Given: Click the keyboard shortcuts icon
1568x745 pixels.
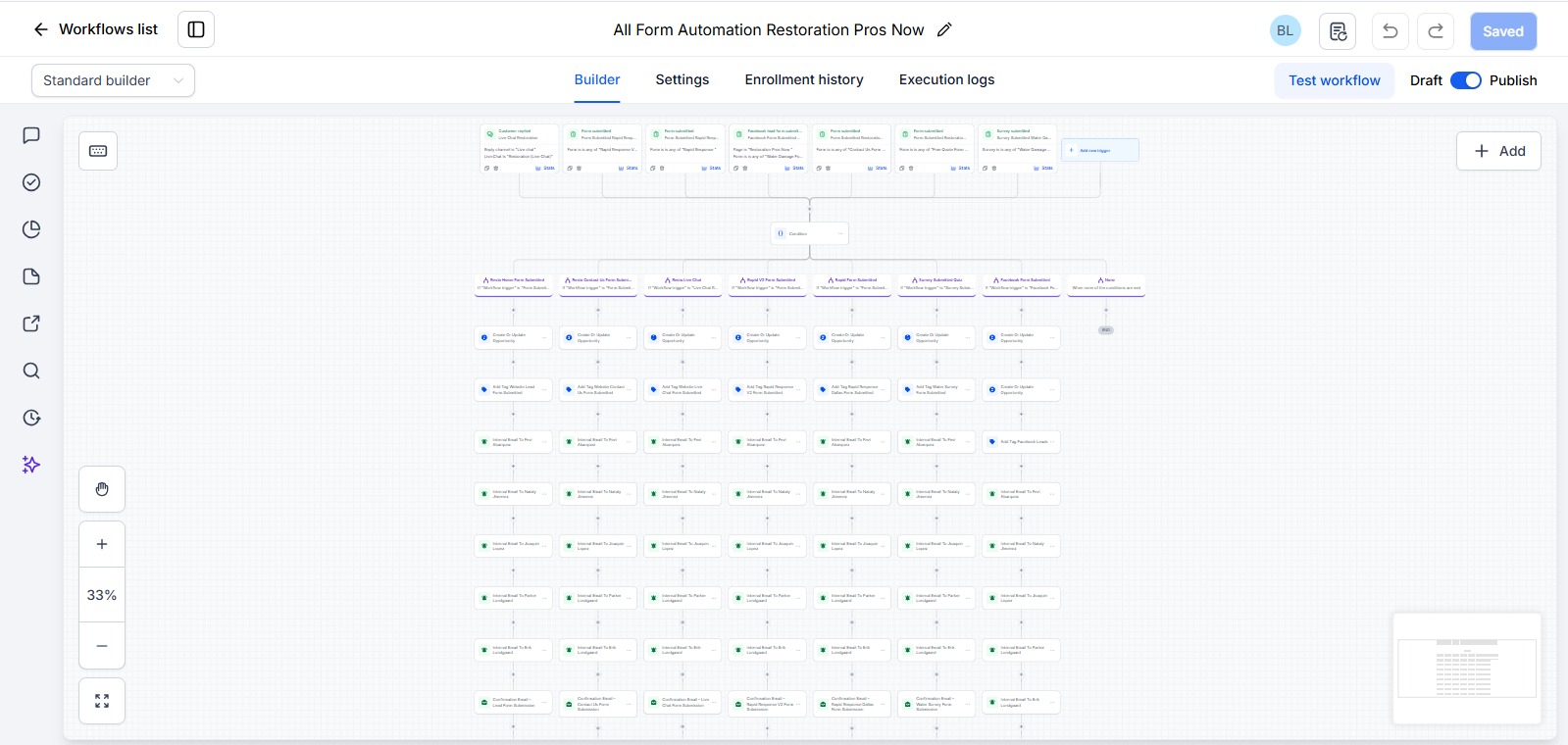Looking at the screenshot, I should point(98,151).
